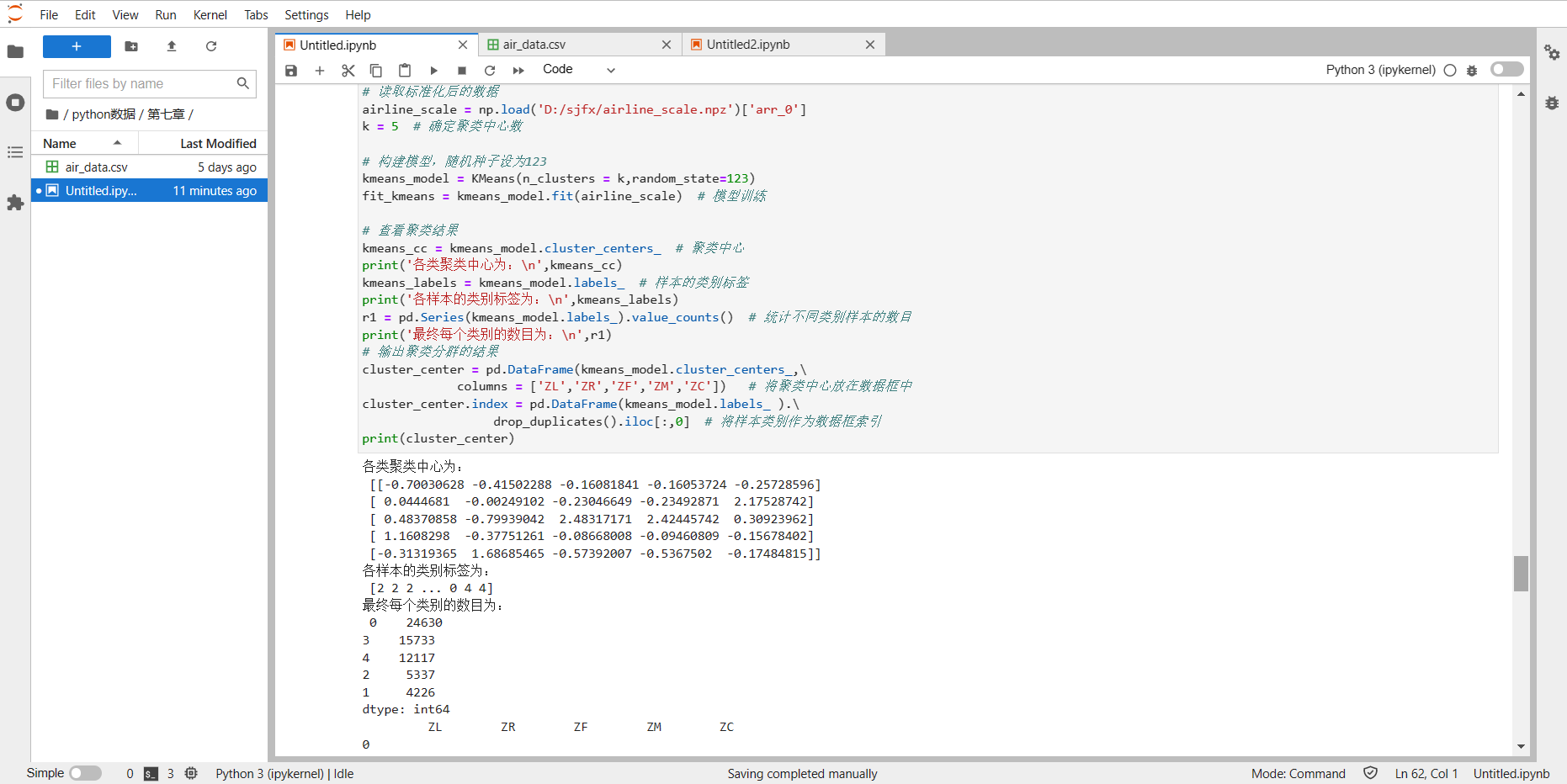Click scrollbar up arrow in notebook

pyautogui.click(x=1521, y=94)
